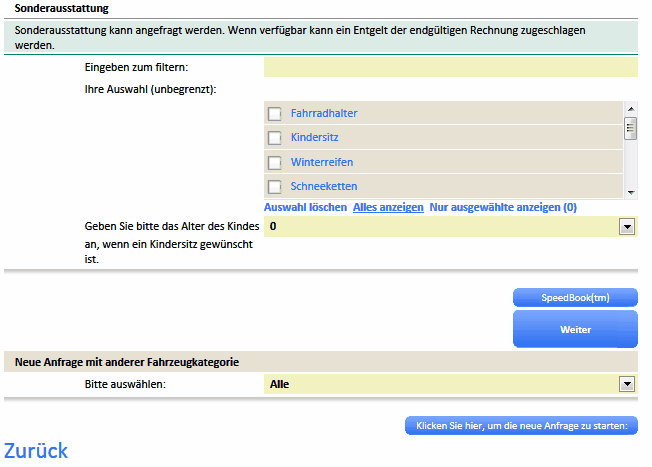Show only selected items link

503,207
